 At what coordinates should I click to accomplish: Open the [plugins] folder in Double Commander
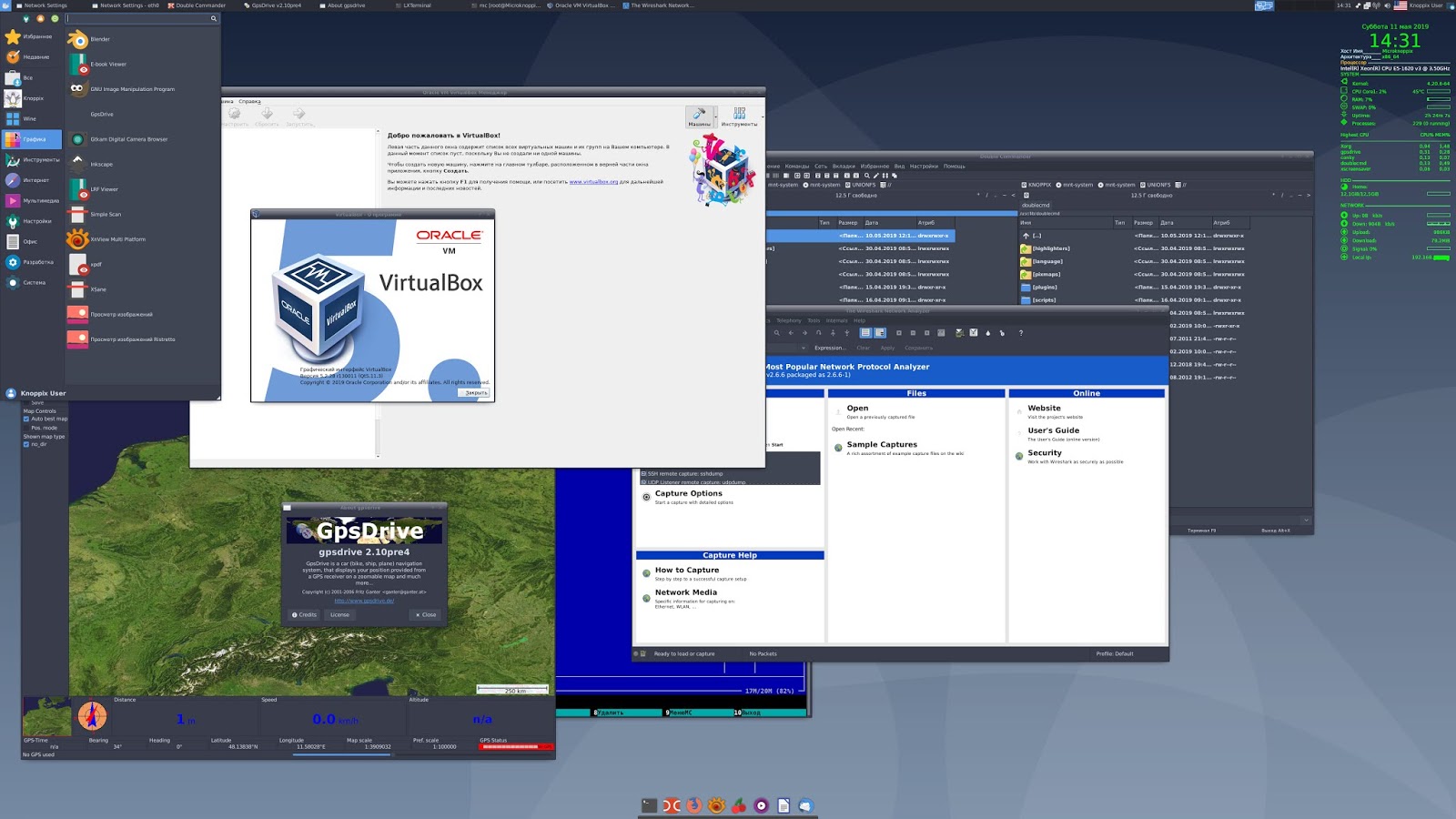tap(1039, 288)
